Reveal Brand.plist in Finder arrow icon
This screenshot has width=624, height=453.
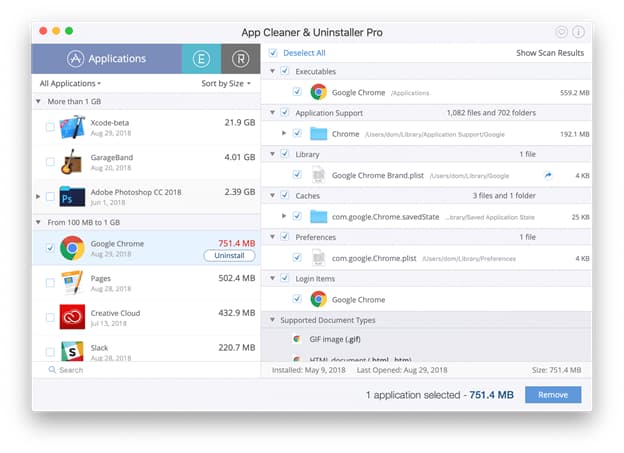point(548,175)
